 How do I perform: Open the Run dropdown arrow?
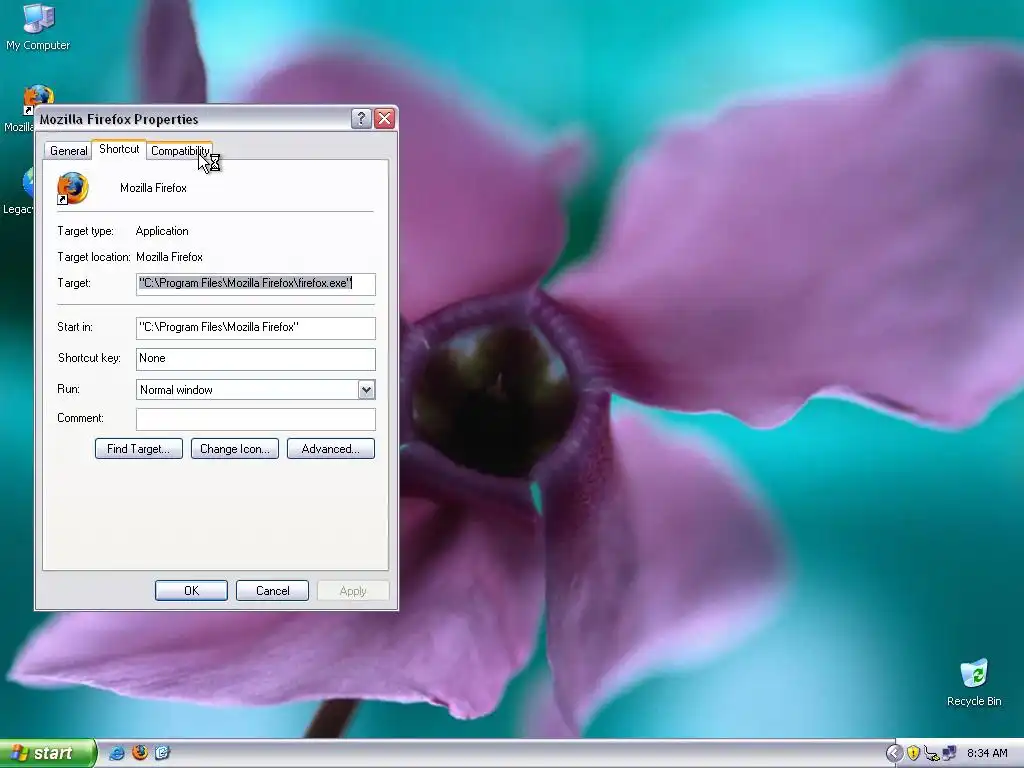tap(366, 390)
